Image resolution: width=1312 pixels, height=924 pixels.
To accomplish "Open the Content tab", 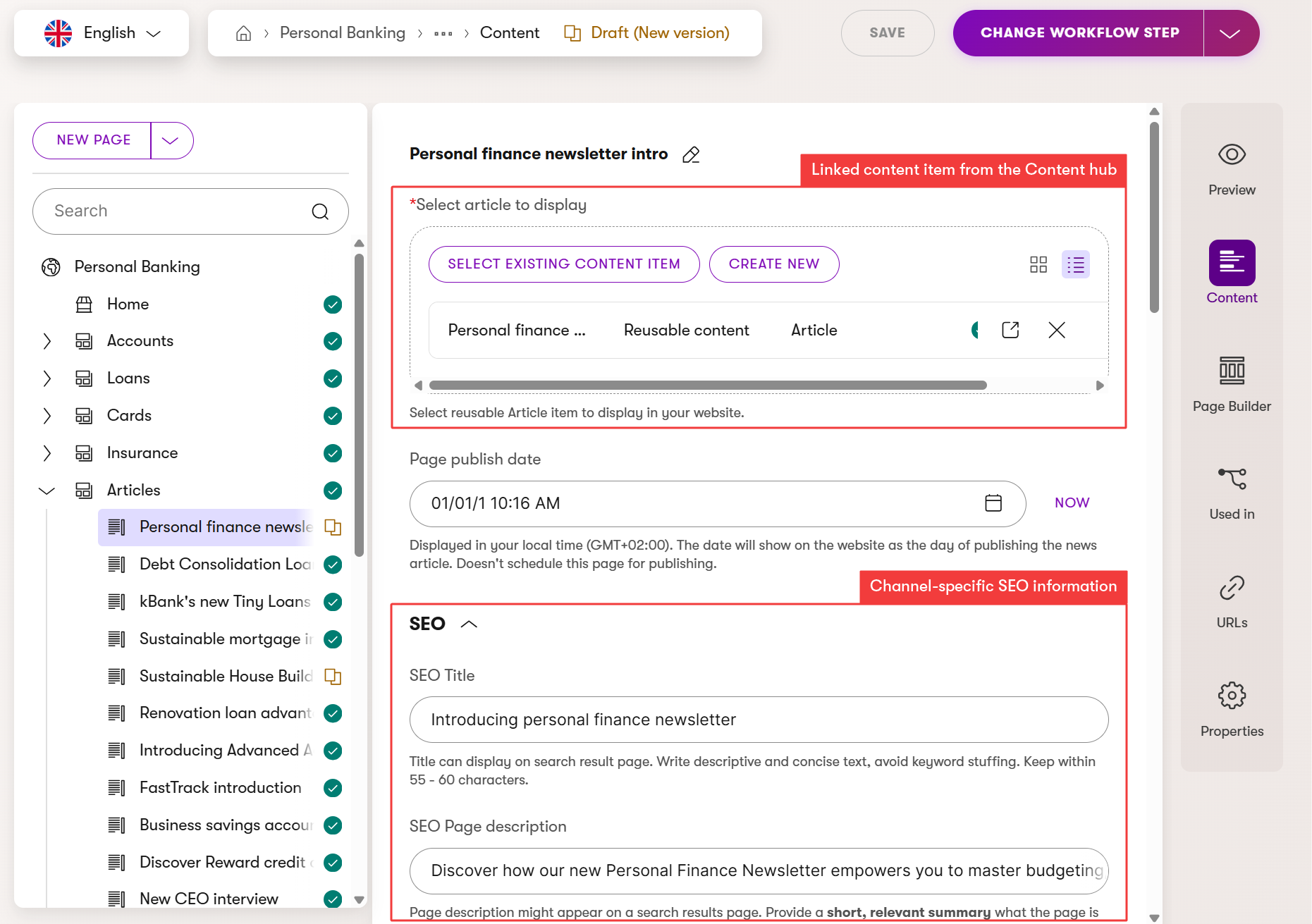I will point(1232,273).
